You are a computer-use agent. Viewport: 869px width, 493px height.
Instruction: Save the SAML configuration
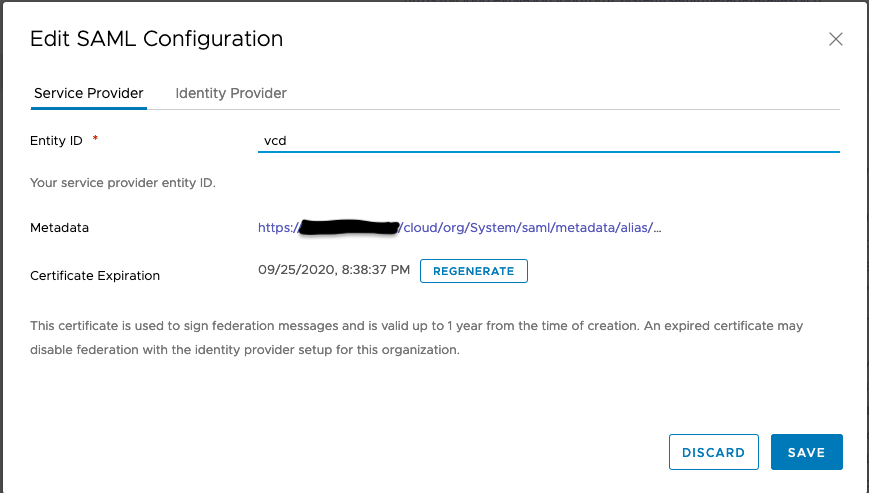tap(806, 452)
